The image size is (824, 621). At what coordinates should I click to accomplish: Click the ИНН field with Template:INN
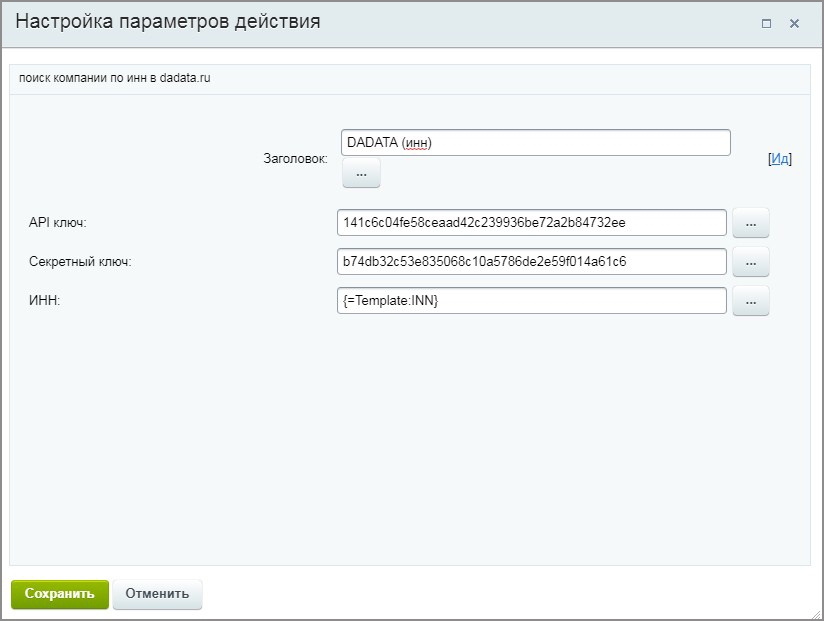click(532, 300)
